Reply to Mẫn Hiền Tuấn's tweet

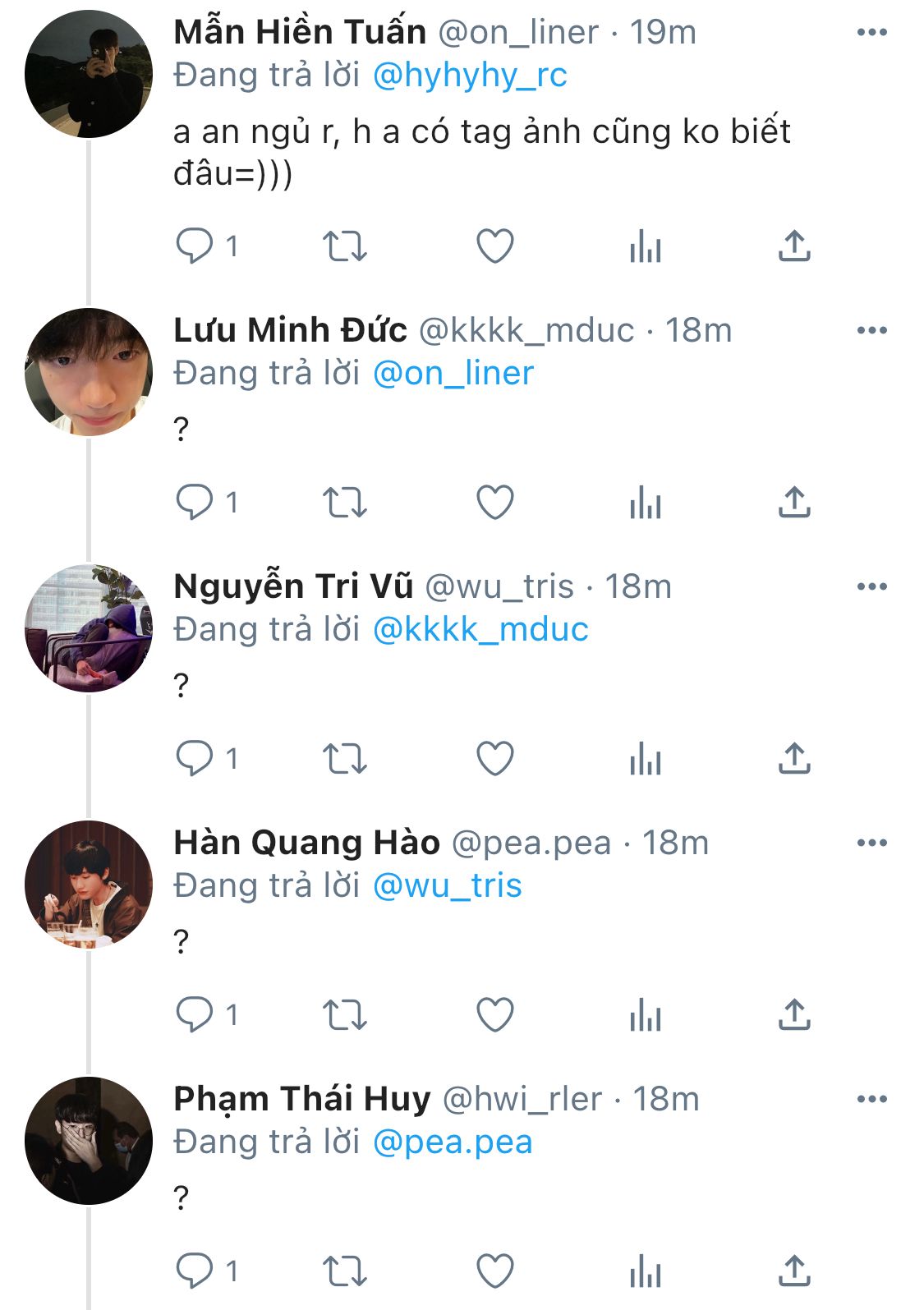click(195, 246)
